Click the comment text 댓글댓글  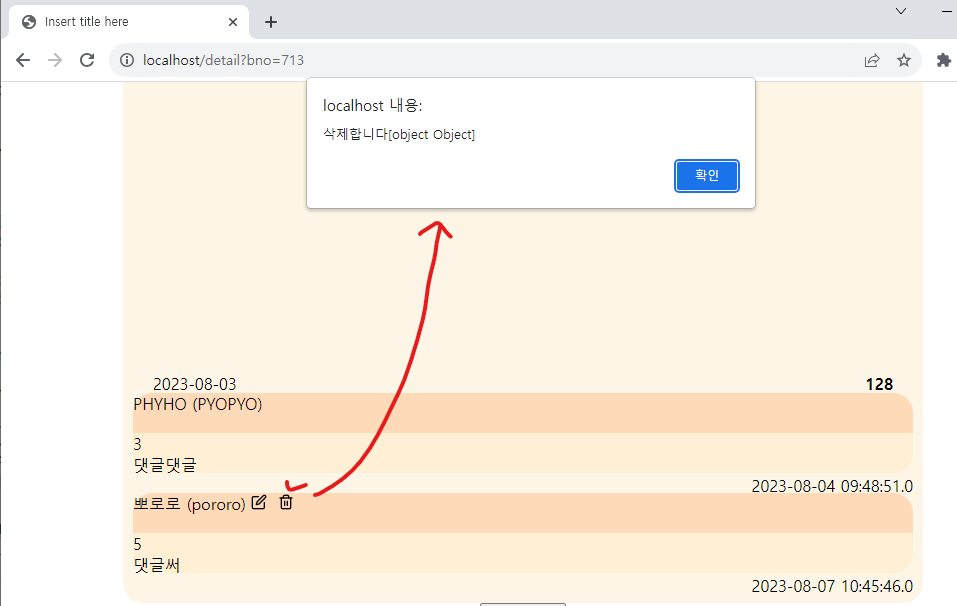click(165, 465)
